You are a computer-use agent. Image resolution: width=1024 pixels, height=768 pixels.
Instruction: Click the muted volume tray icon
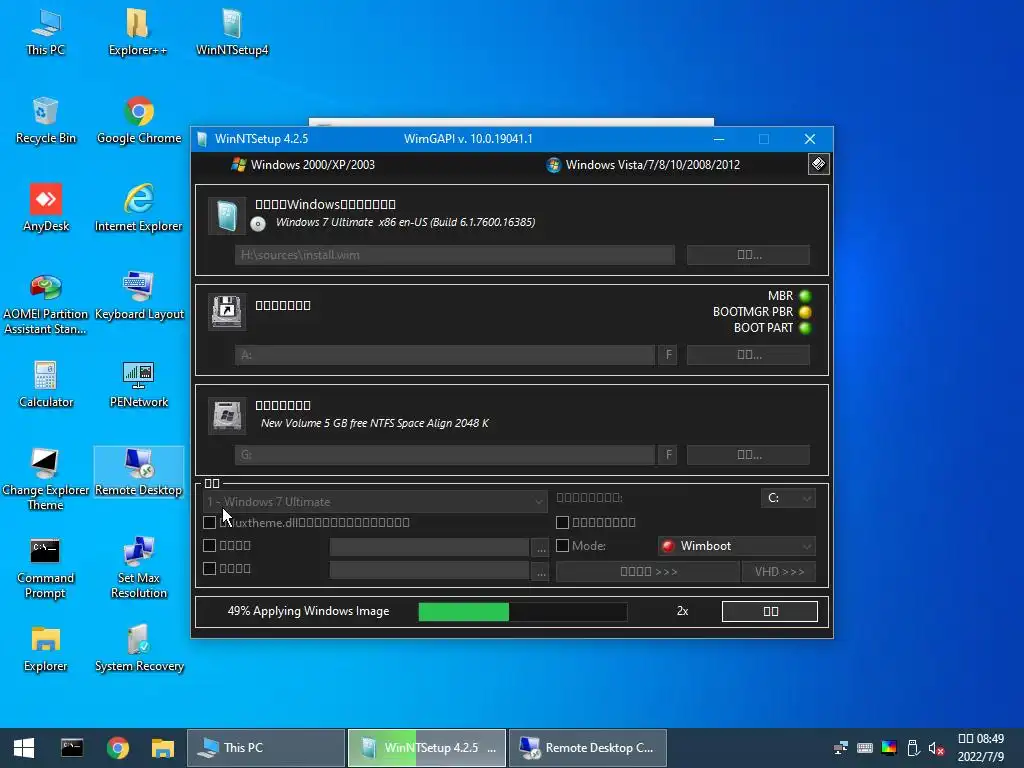(936, 748)
